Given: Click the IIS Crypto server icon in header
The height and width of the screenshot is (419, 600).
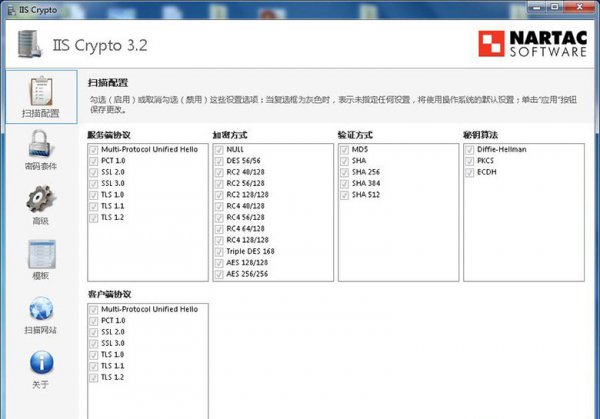Looking at the screenshot, I should click(29, 44).
